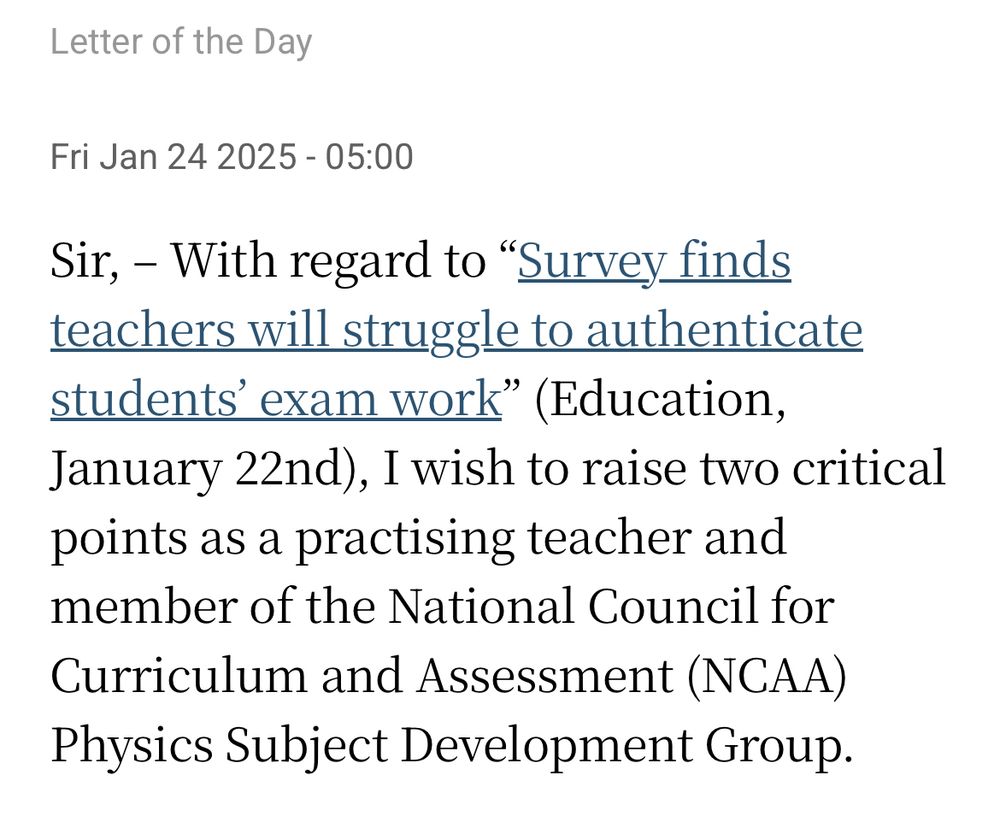Click the "(Education," reference text
The image size is (1000, 826).
661,401
